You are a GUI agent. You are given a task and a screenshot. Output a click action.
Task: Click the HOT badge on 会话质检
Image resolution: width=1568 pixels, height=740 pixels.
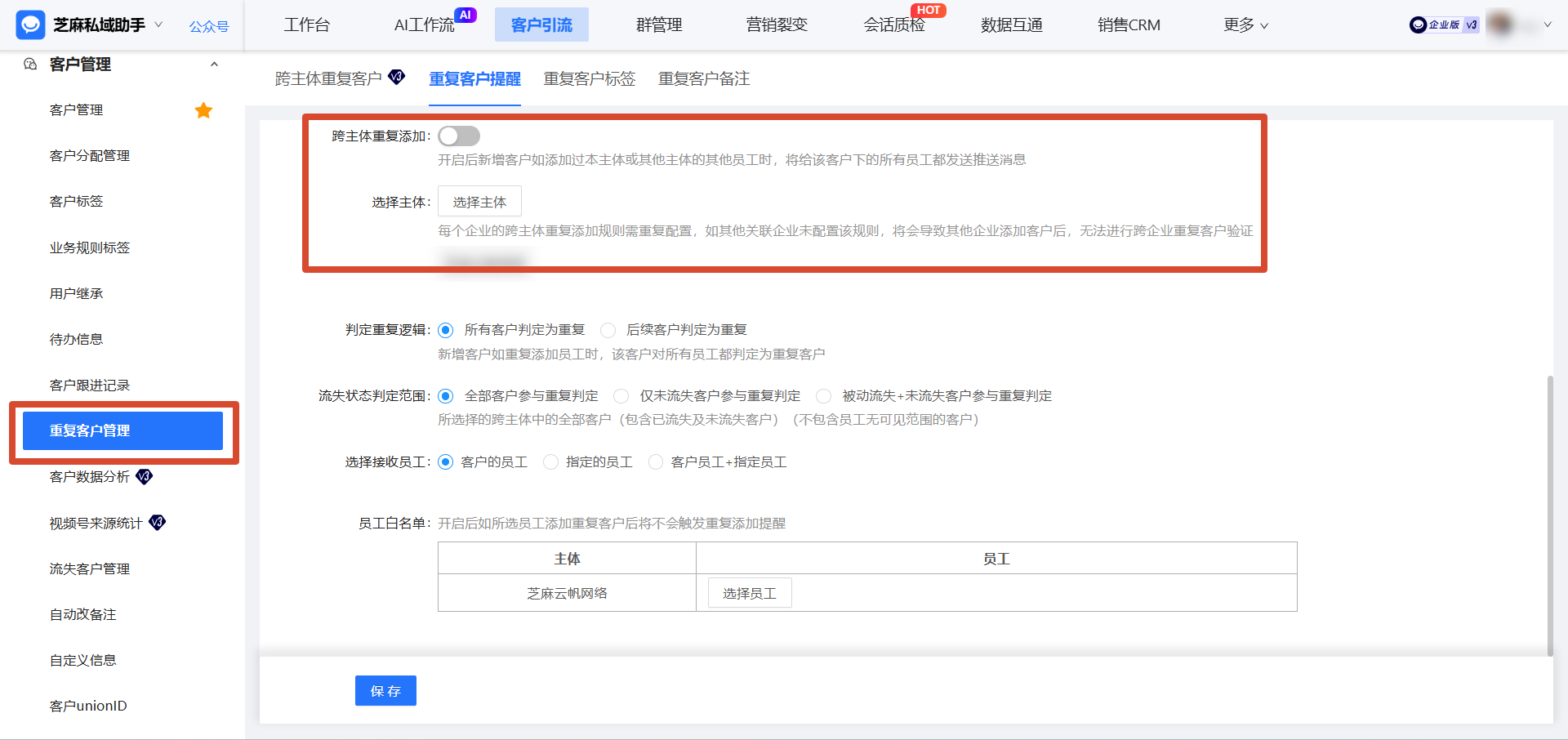coord(929,11)
